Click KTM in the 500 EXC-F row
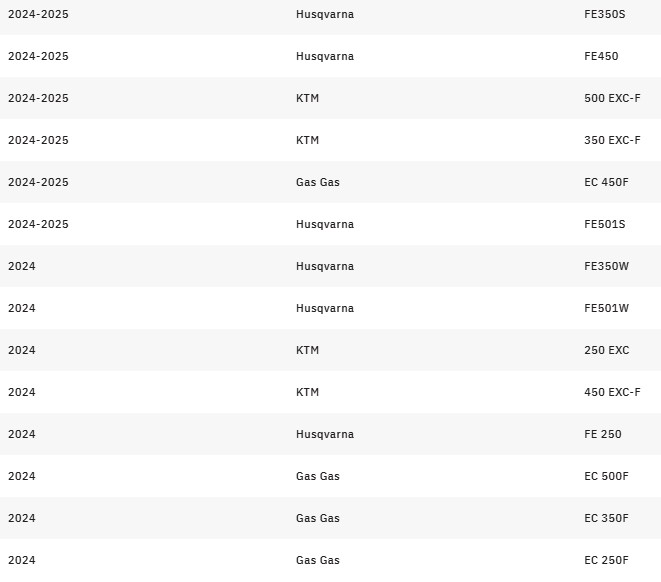The image size is (661, 582). point(307,99)
